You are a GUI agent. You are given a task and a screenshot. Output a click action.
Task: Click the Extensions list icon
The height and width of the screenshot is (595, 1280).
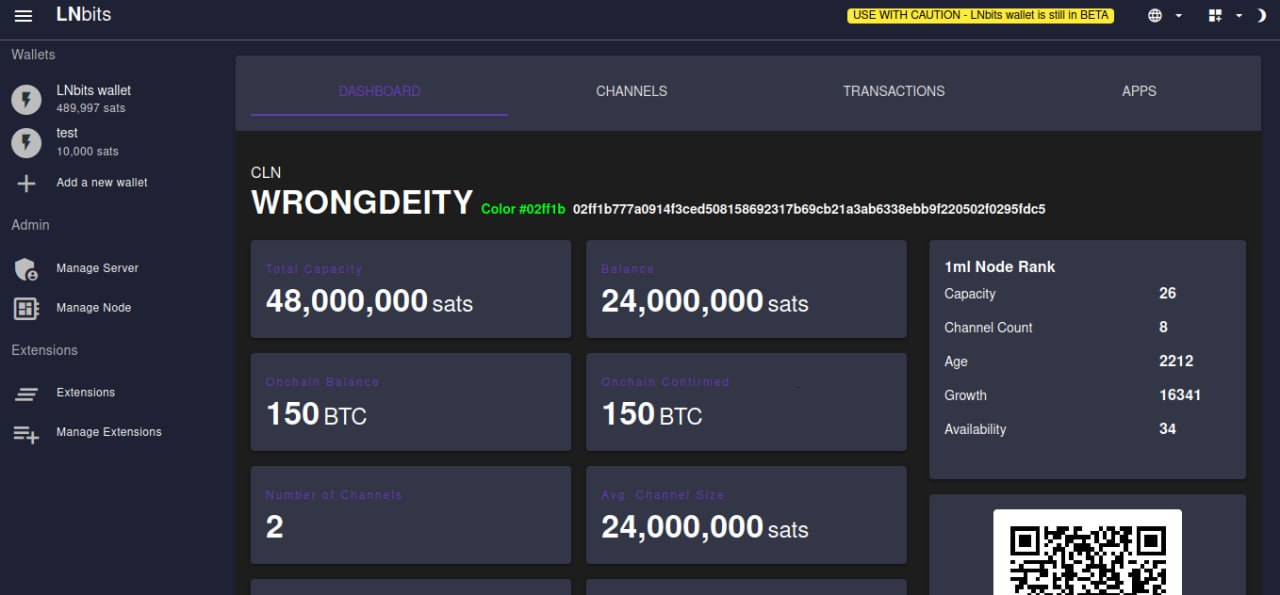26,393
